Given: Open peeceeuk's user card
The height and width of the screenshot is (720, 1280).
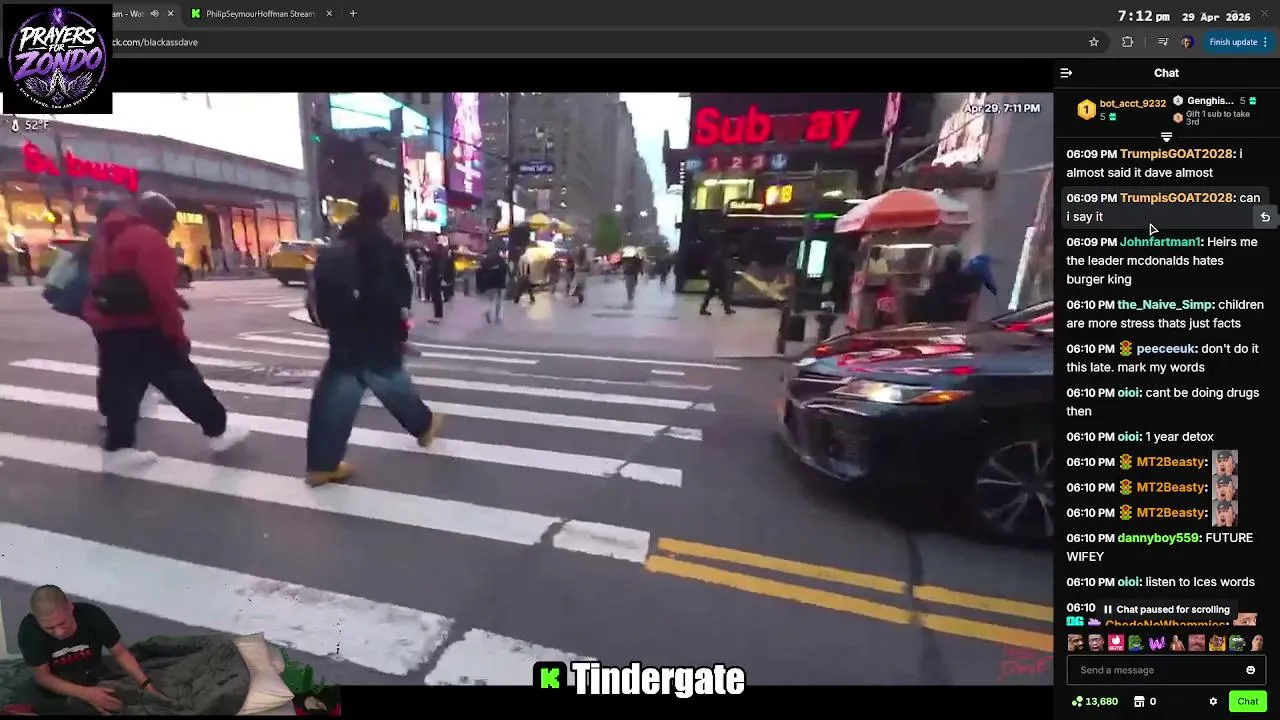Looking at the screenshot, I should tap(1166, 349).
